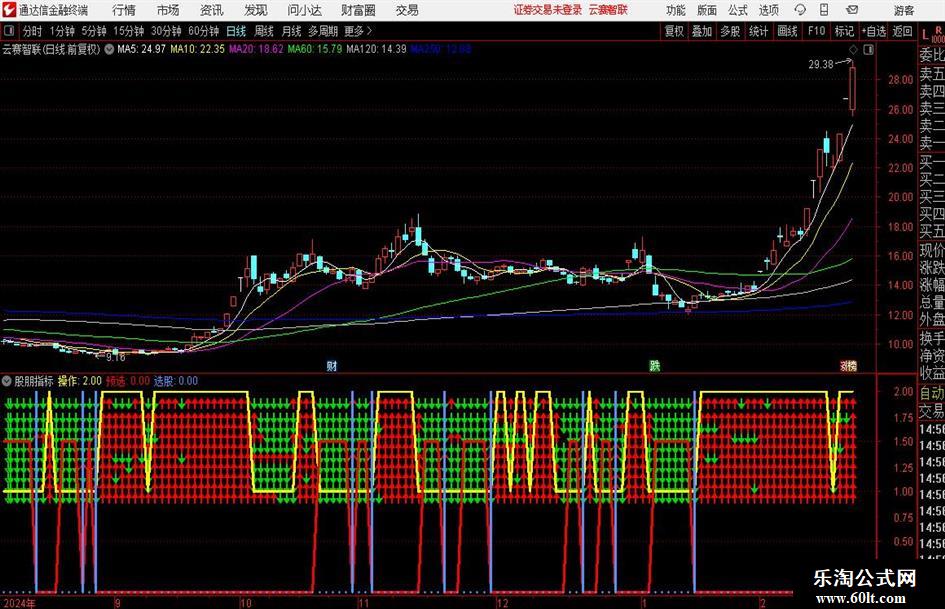This screenshot has height=609, width=945.
Task: Click the MA120: 14.39 value label
Action: coord(377,49)
